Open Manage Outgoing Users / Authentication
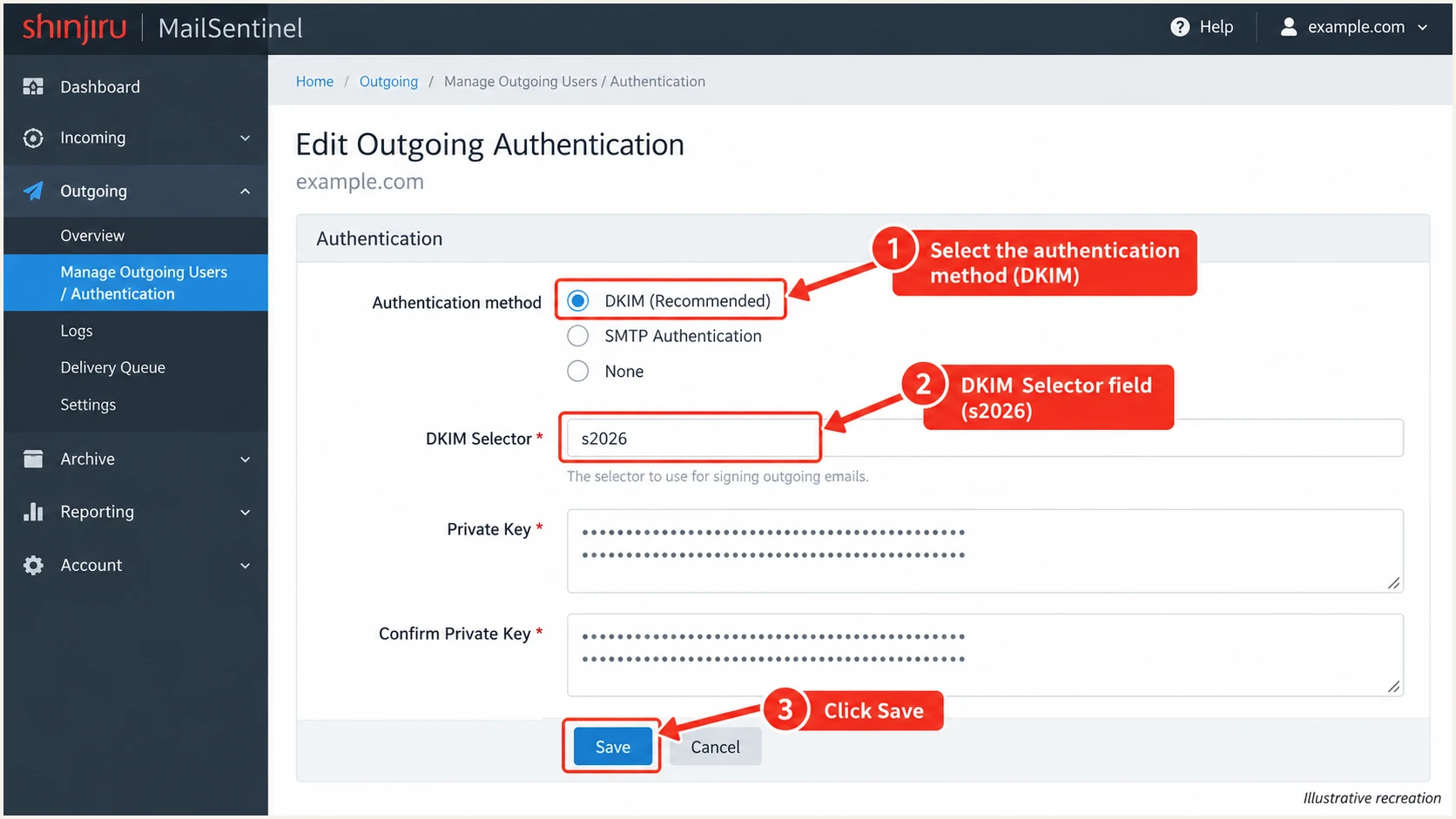This screenshot has height=819, width=1456. 136,283
